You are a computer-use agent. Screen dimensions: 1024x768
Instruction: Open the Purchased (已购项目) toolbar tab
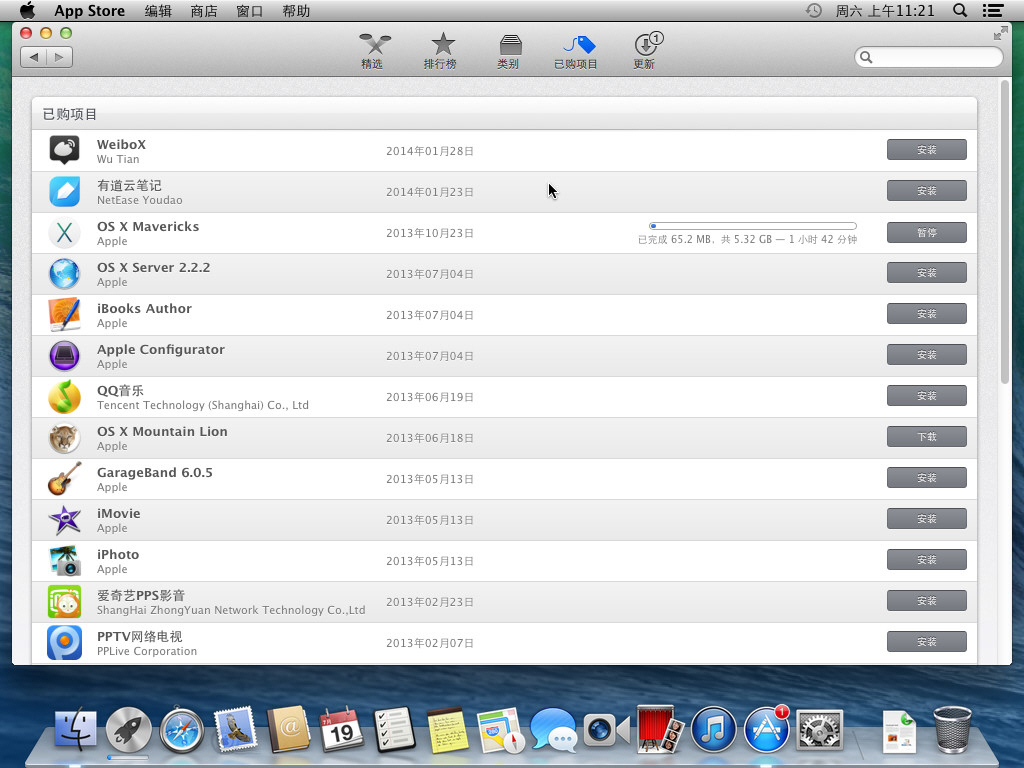click(576, 51)
